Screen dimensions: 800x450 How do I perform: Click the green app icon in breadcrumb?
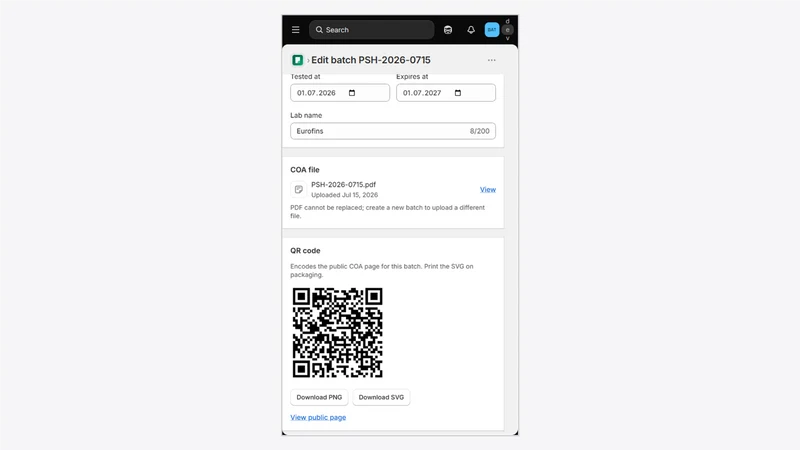click(x=297, y=60)
